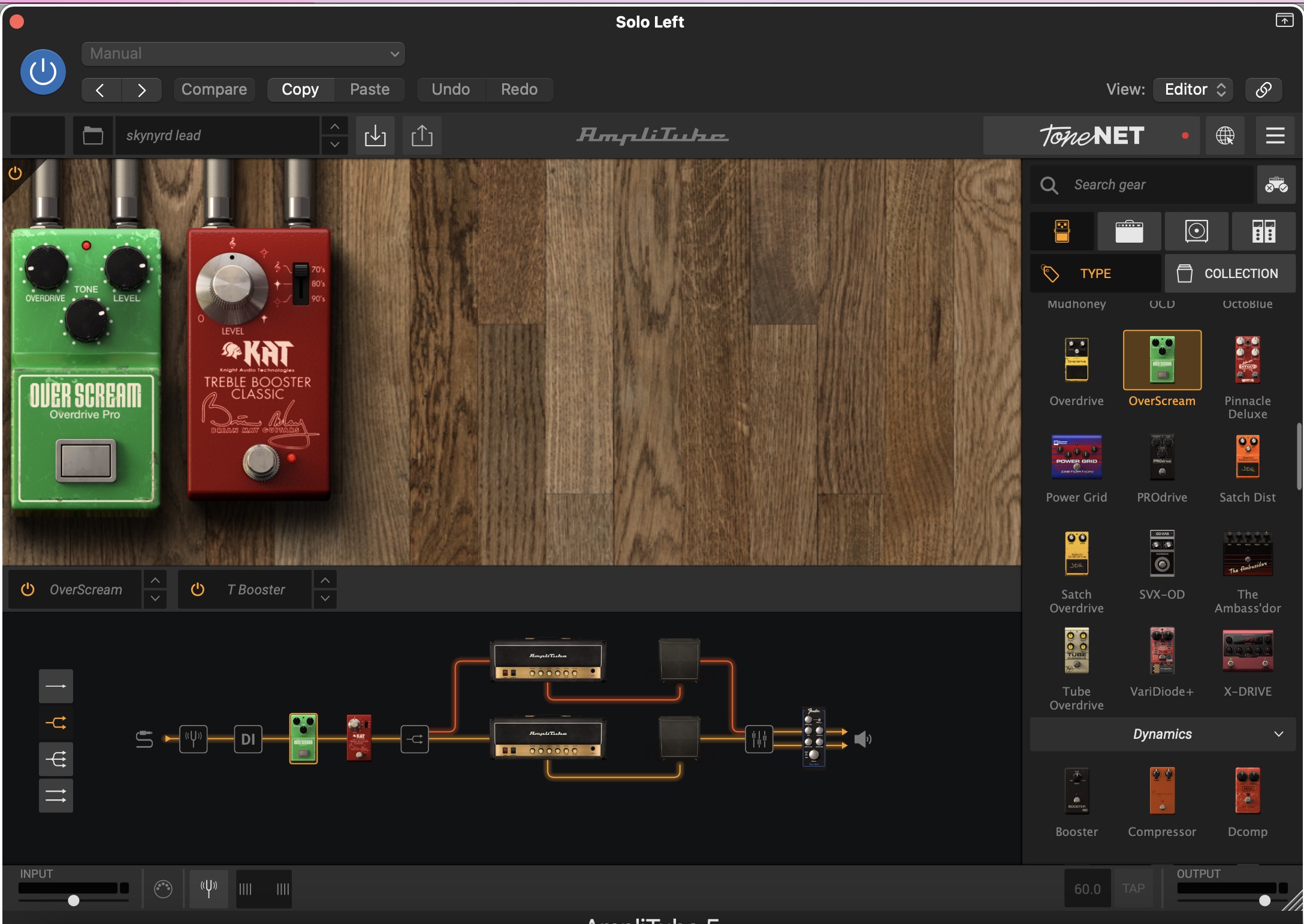Select the stomp pedal gear category tab
The height and width of the screenshot is (924, 1304).
pos(1062,231)
